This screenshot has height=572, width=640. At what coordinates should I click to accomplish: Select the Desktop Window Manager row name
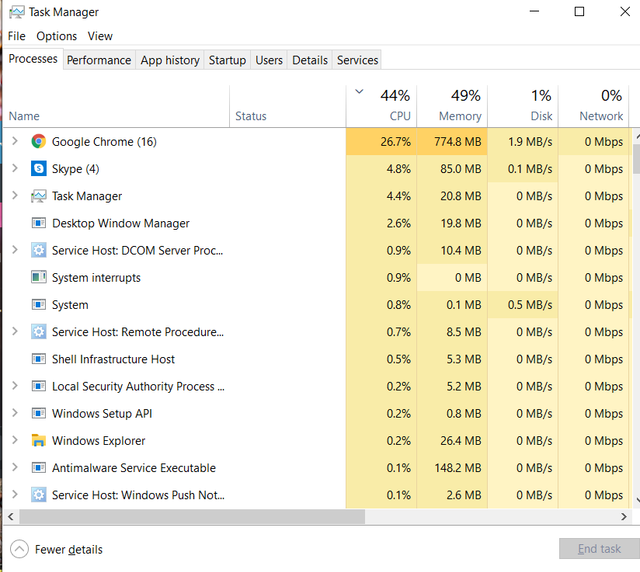coord(121,223)
